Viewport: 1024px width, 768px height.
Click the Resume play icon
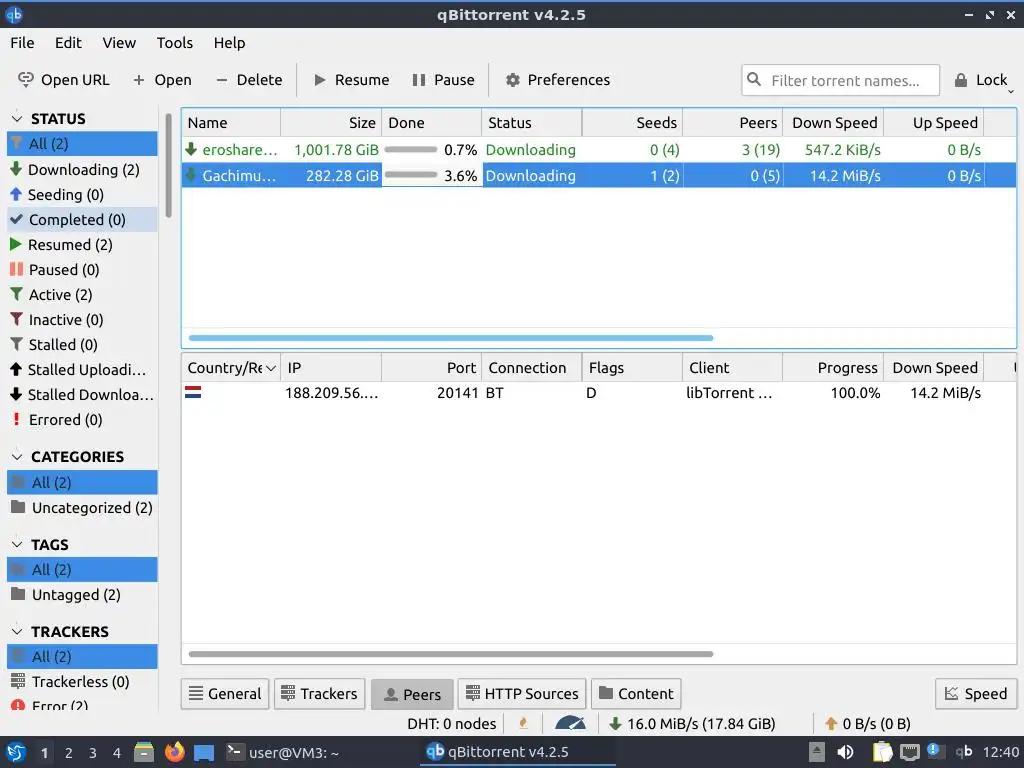coord(320,80)
